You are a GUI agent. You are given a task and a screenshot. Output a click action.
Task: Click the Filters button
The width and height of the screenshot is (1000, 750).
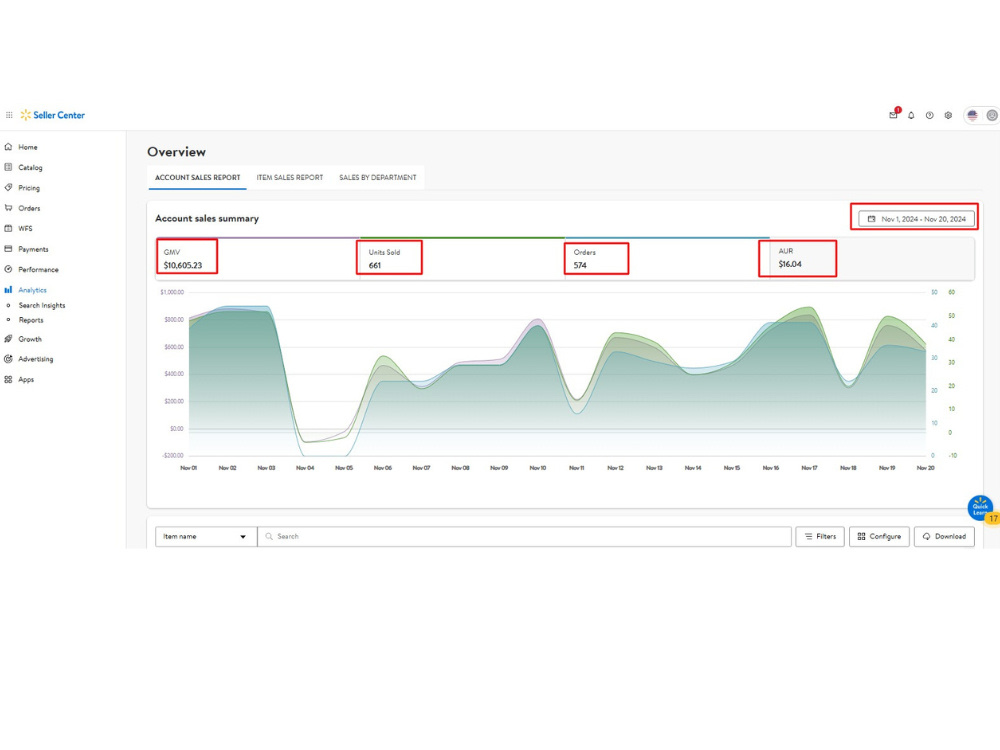820,536
